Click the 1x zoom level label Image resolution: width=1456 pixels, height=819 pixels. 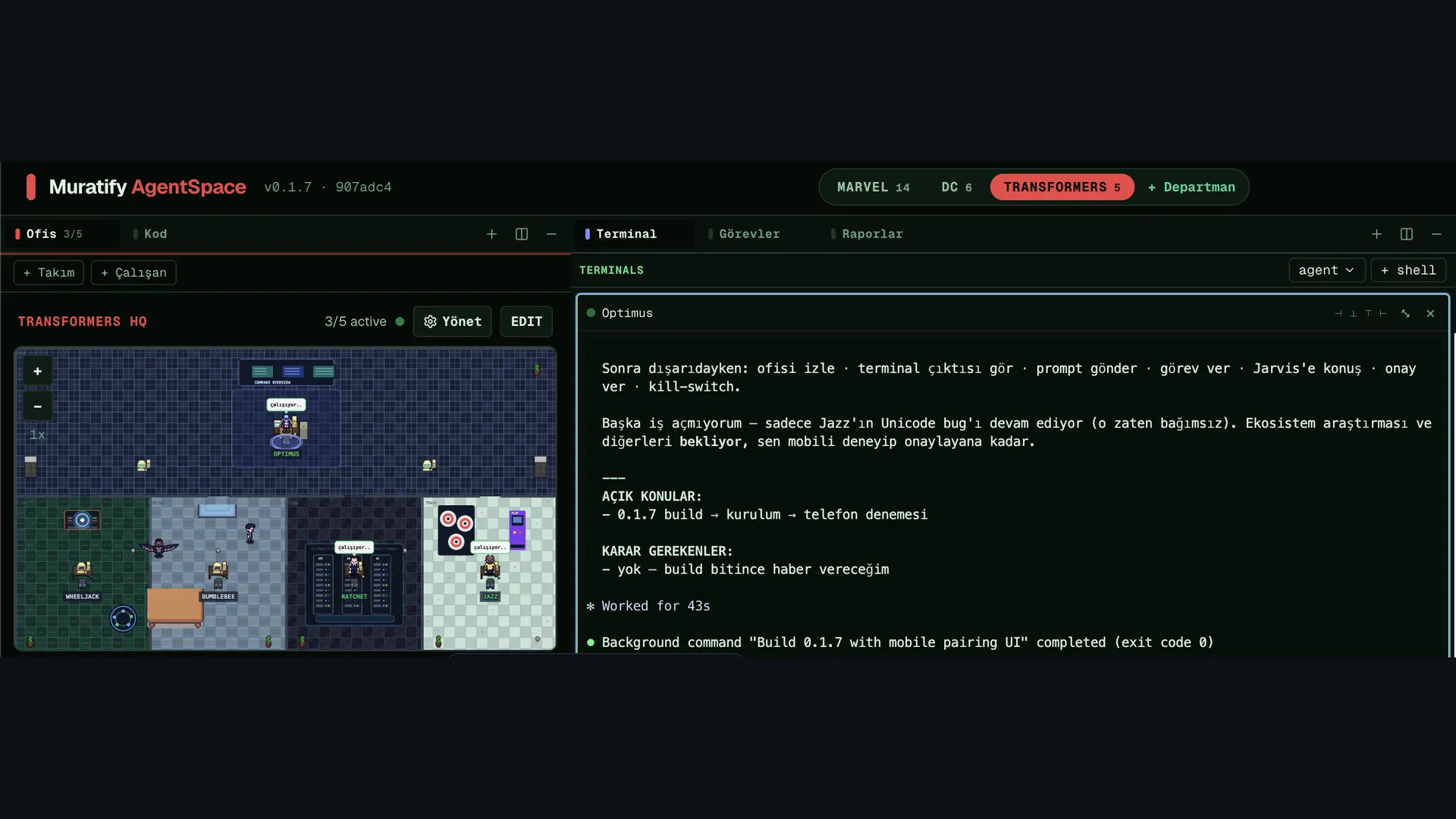[37, 435]
